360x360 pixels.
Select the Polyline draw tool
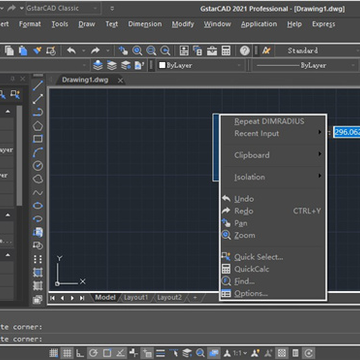click(38, 112)
